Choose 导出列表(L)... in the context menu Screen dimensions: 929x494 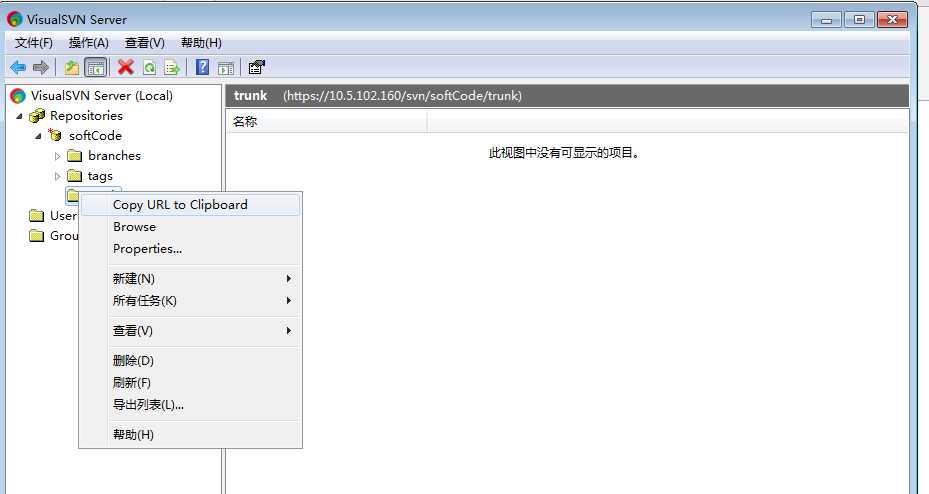coord(190,405)
